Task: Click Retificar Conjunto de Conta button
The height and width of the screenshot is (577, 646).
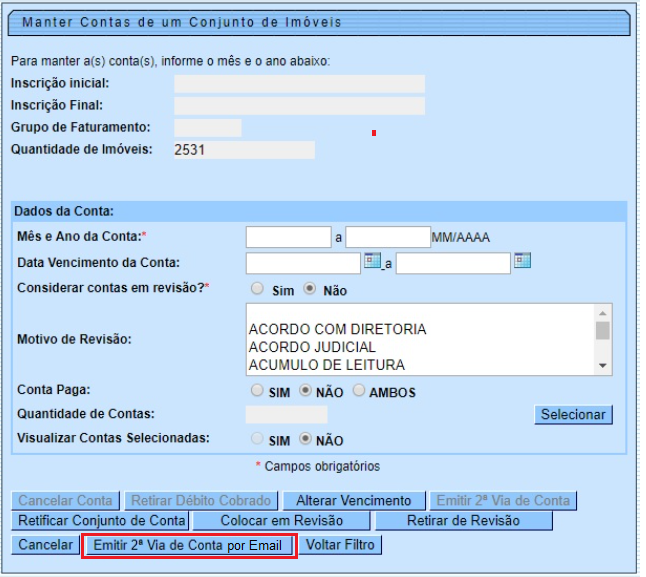Action: click(x=100, y=521)
